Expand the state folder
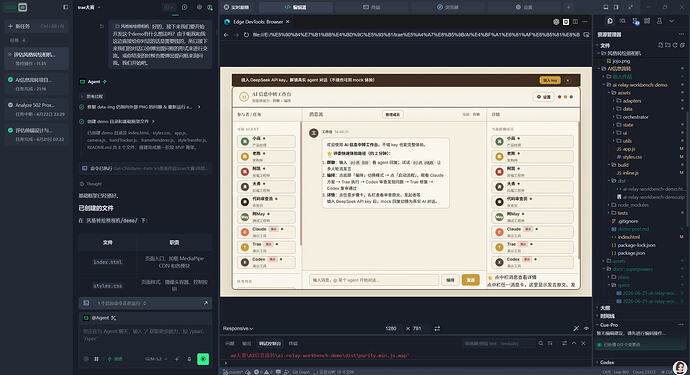The width and height of the screenshot is (690, 375). [628, 125]
